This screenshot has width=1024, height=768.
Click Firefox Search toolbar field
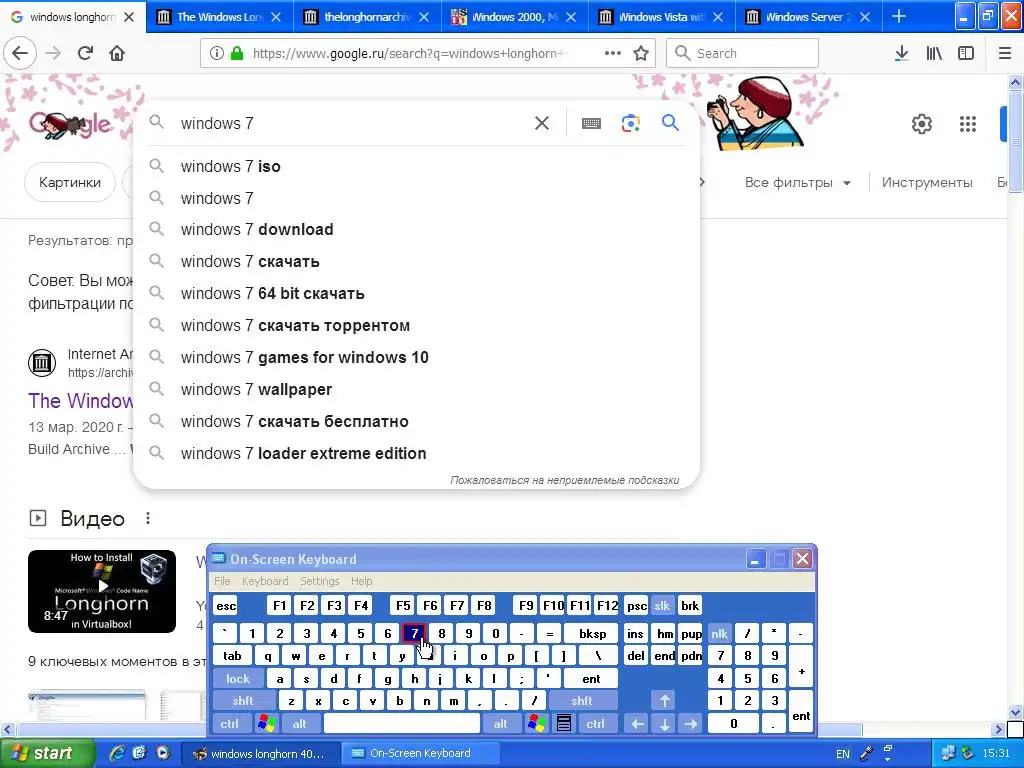pyautogui.click(x=743, y=53)
